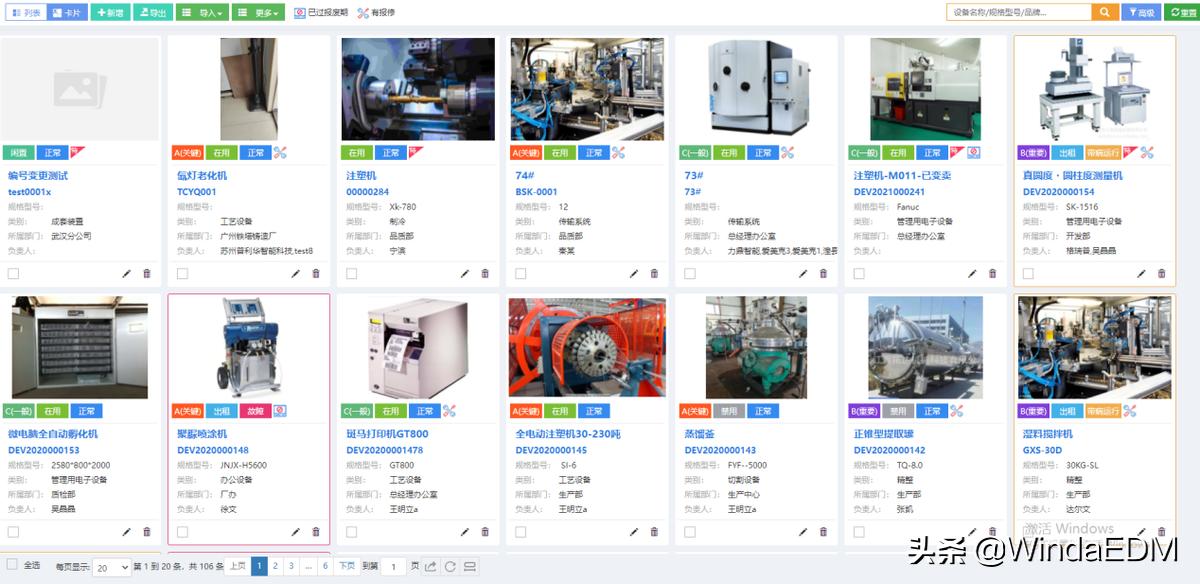Click 已过报废期 legend label
Screen dimensions: 1200x584
pos(328,13)
